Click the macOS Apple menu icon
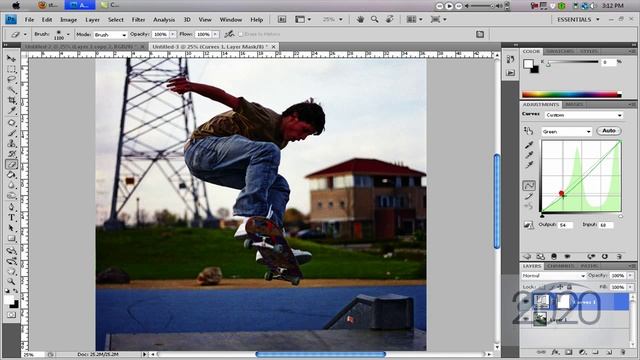The image size is (640, 360). 16,5
